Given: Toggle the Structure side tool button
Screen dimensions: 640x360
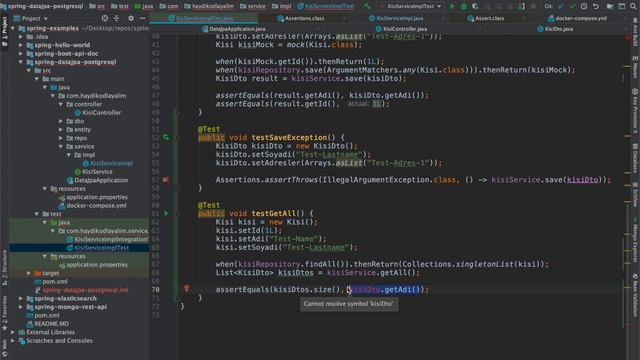Looking at the screenshot, I should [4, 267].
